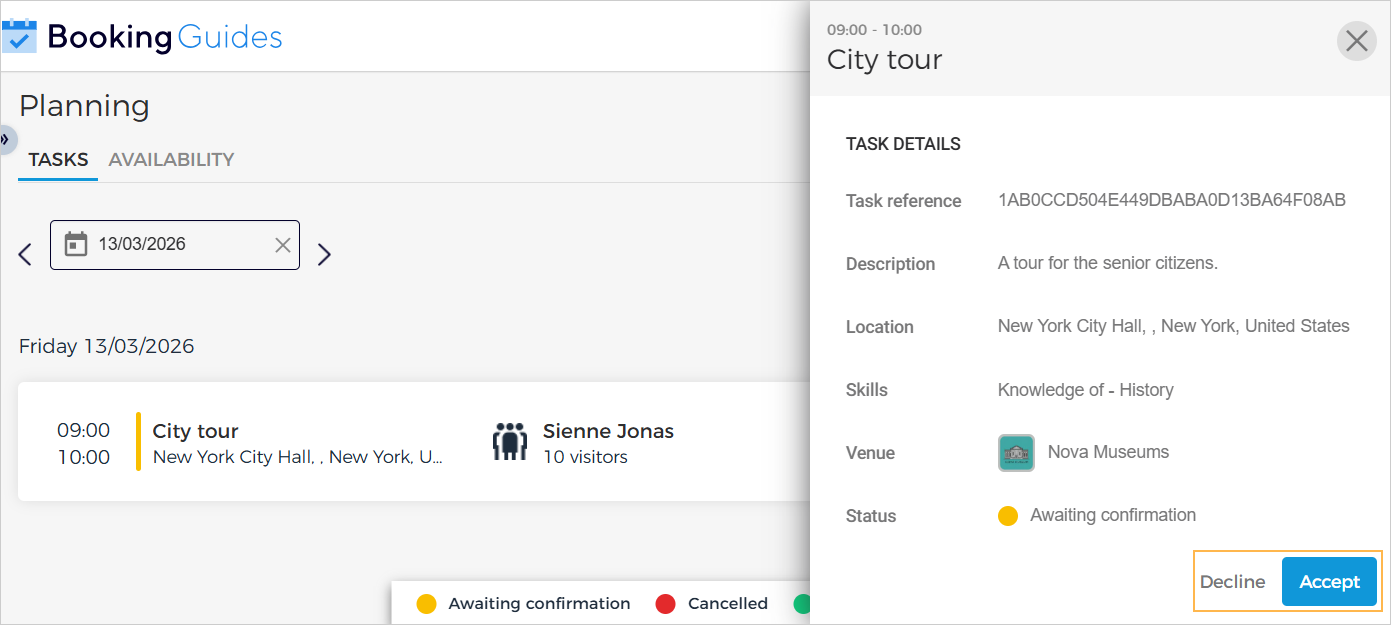
Task: Click the task reference code text
Action: 1171,200
